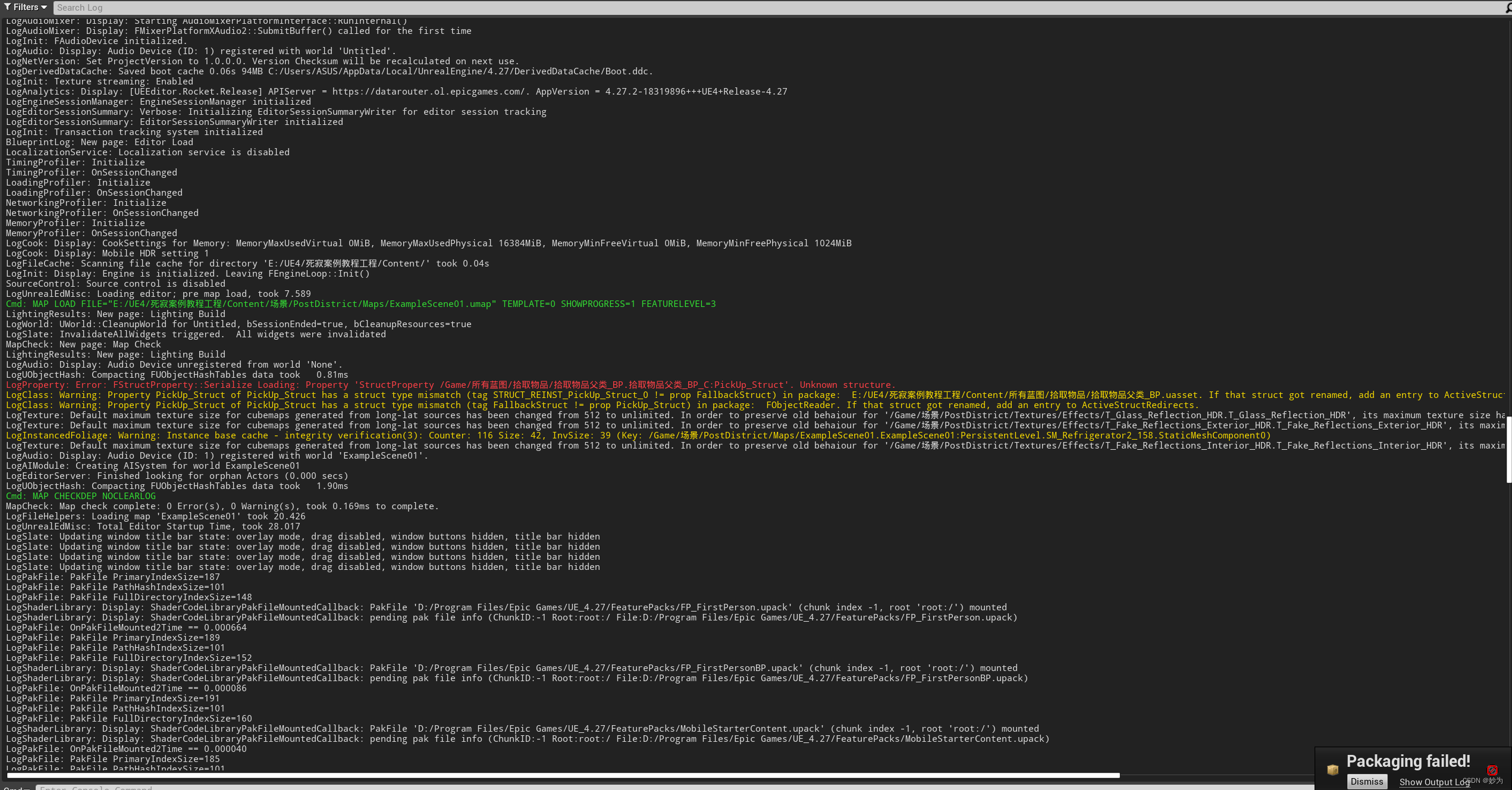Image resolution: width=1512 pixels, height=790 pixels.
Task: Click 'LogPakFile: OnPakFileMounted2Time == 0.000664' line
Action: [x=126, y=628]
